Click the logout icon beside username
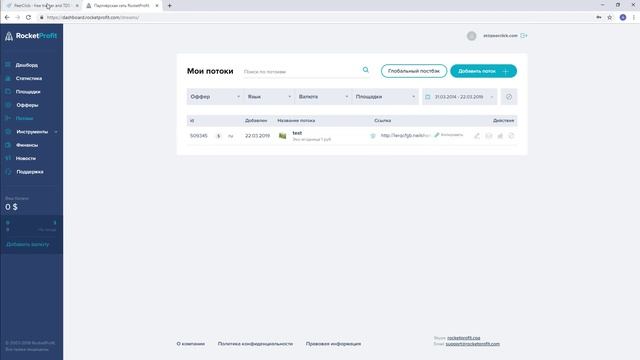The width and height of the screenshot is (640, 360). pos(524,36)
